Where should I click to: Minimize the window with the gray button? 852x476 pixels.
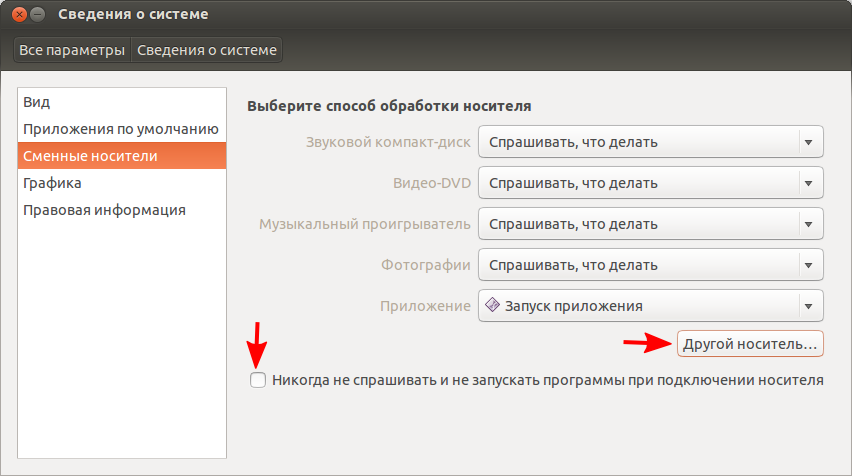(x=37, y=15)
